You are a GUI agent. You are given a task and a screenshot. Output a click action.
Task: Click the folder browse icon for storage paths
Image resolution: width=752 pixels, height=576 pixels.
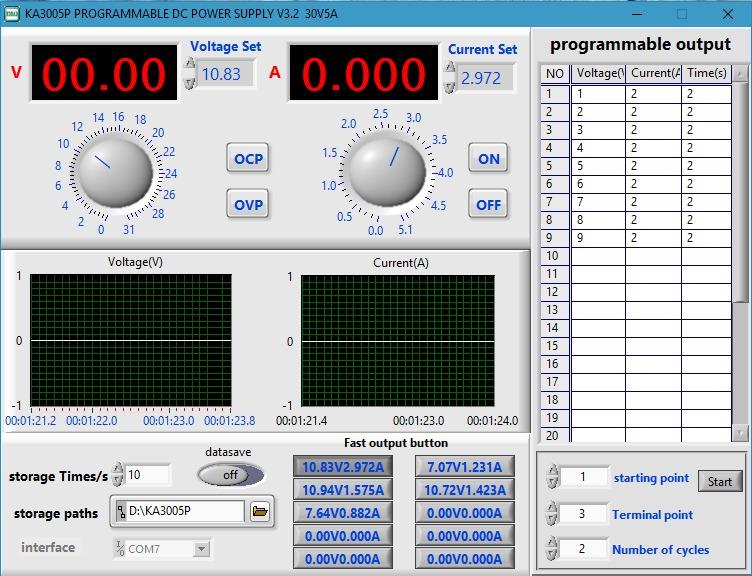tap(260, 512)
